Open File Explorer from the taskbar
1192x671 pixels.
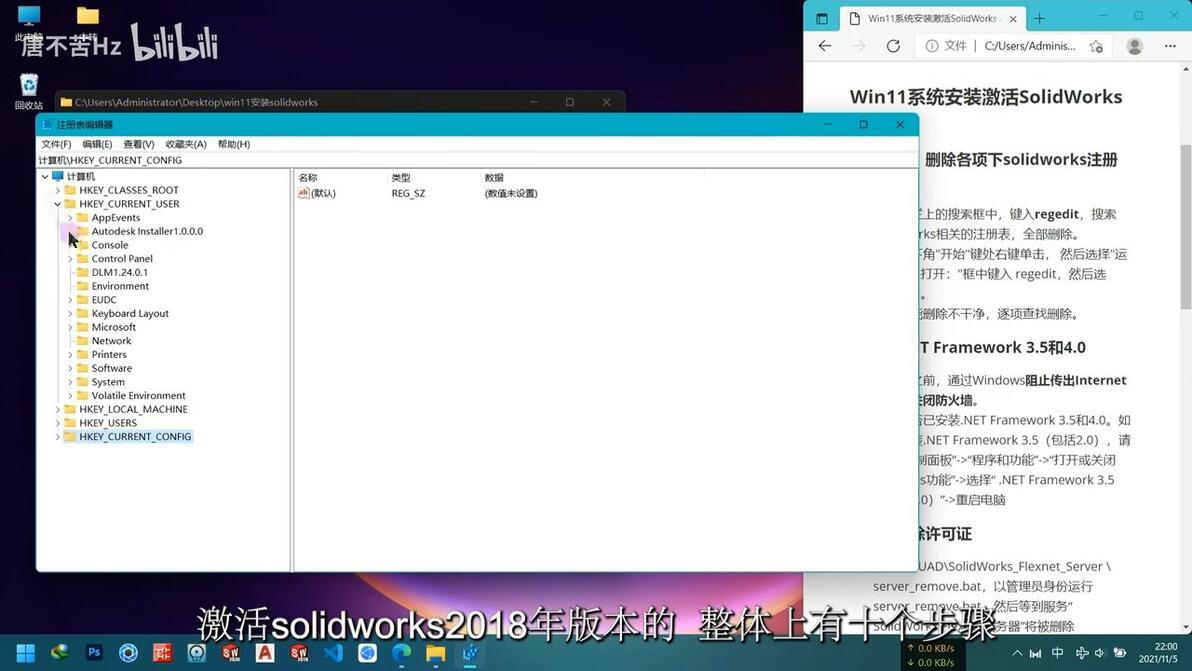[x=436, y=653]
